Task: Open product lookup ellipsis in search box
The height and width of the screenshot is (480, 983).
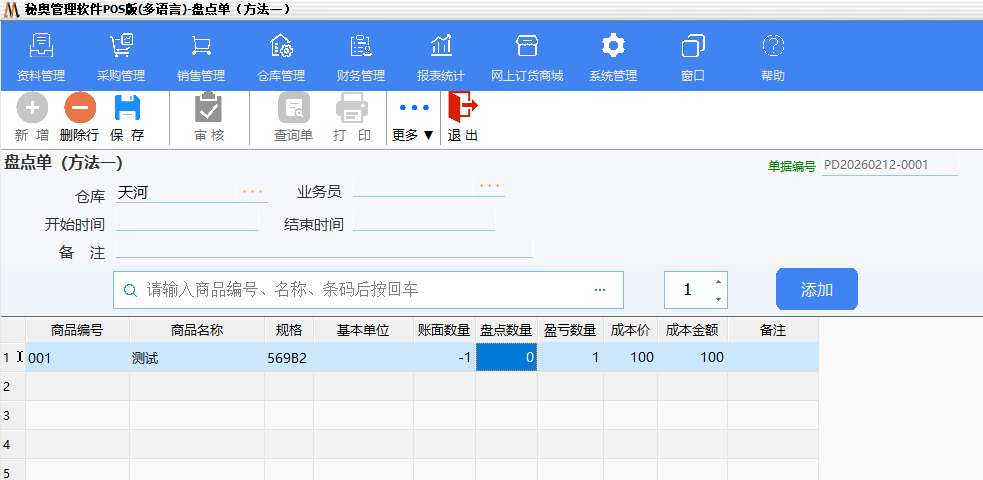Action: coord(600,290)
